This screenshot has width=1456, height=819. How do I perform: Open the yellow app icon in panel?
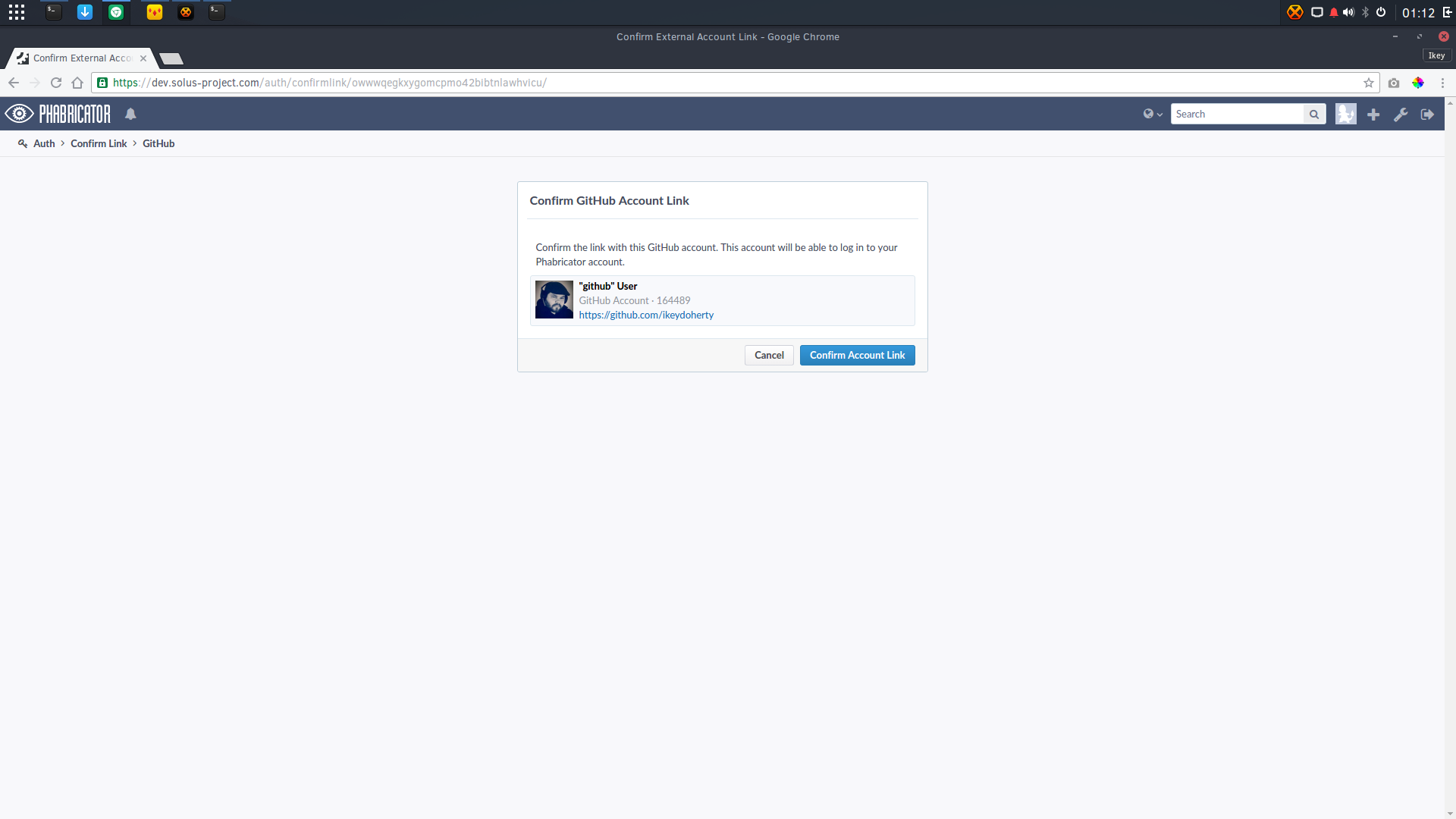[155, 12]
